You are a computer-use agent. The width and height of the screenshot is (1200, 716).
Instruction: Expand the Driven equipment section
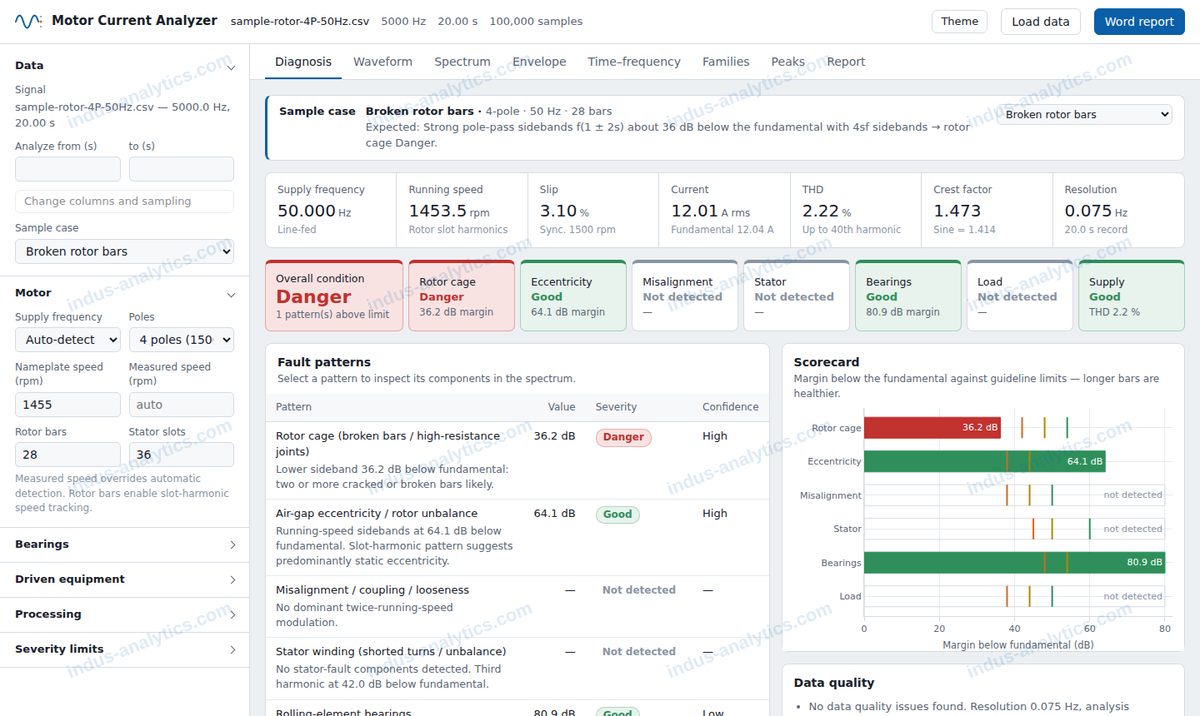click(x=124, y=579)
